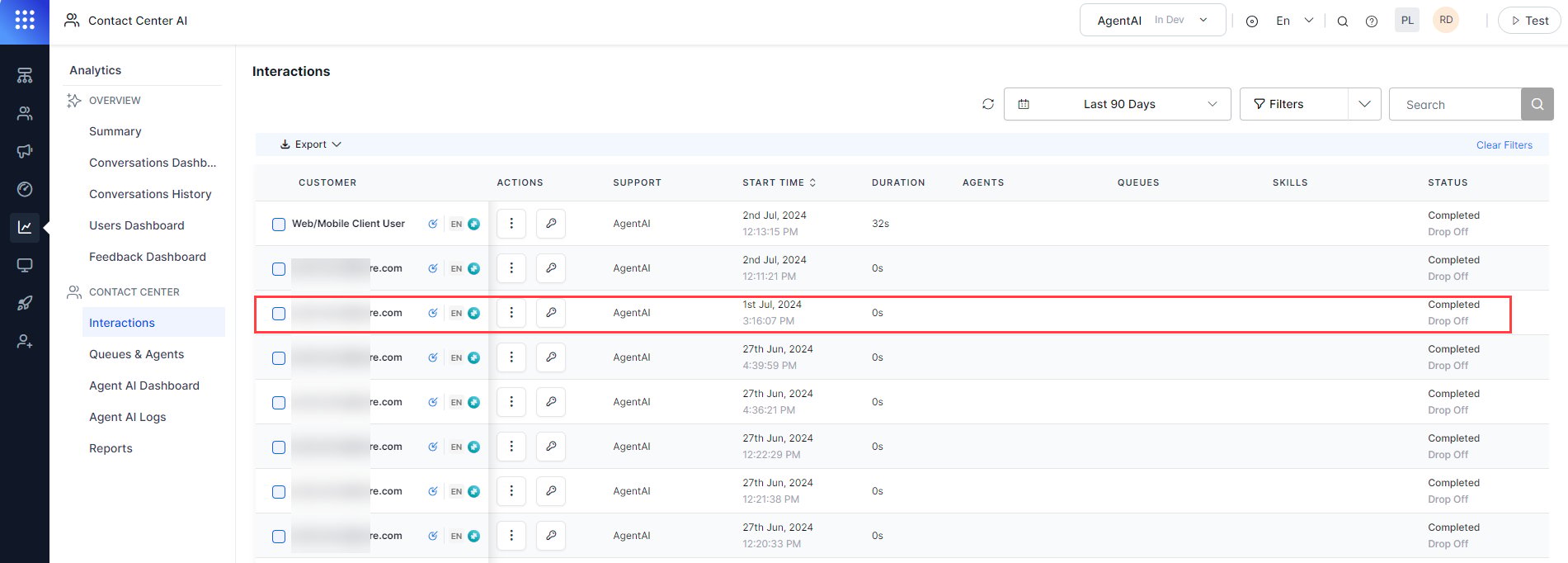Check the checkbox for 12:21:38 PM row
1568x563 pixels.
(279, 492)
